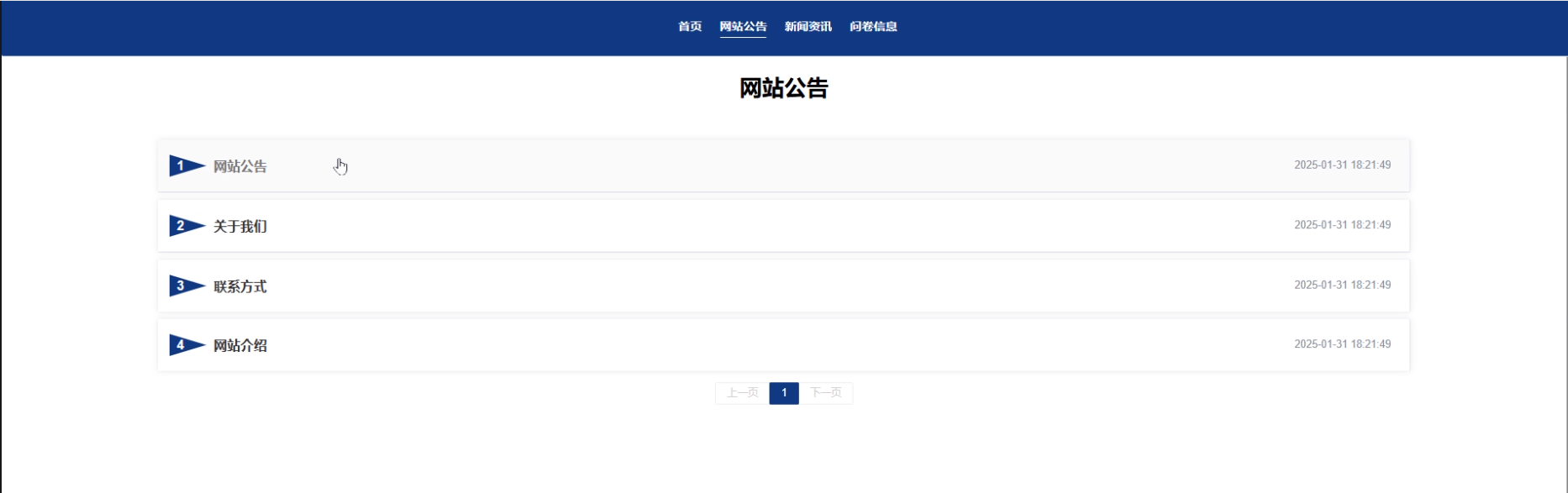Click the number 3 flag icon

(x=187, y=286)
